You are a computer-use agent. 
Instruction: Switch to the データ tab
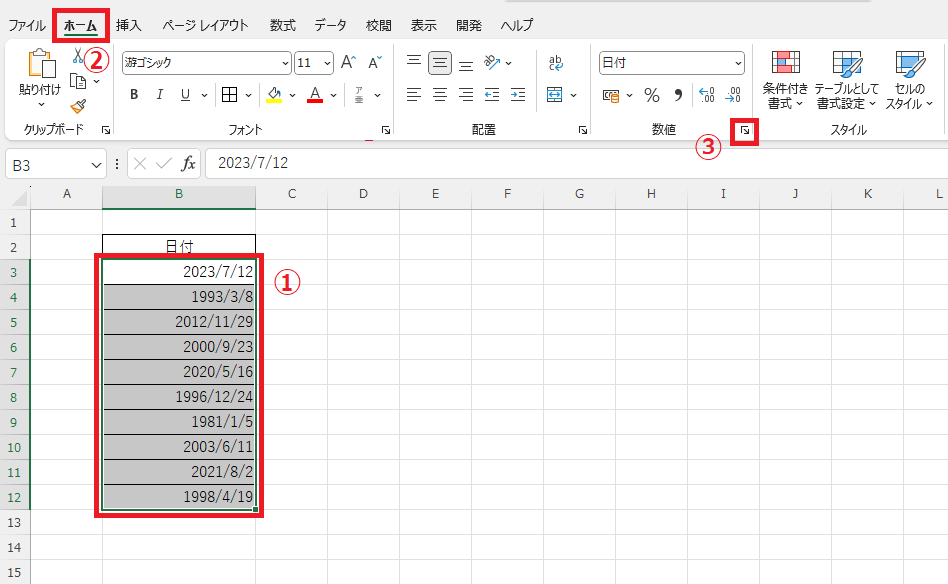[330, 25]
